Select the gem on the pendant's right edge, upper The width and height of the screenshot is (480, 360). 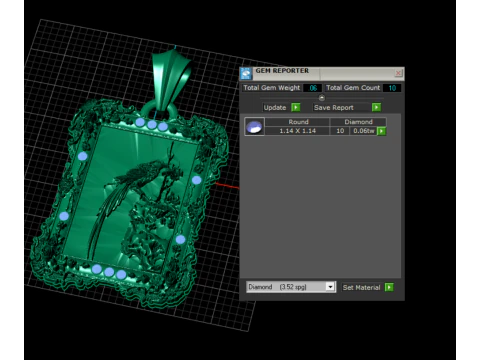point(196,180)
